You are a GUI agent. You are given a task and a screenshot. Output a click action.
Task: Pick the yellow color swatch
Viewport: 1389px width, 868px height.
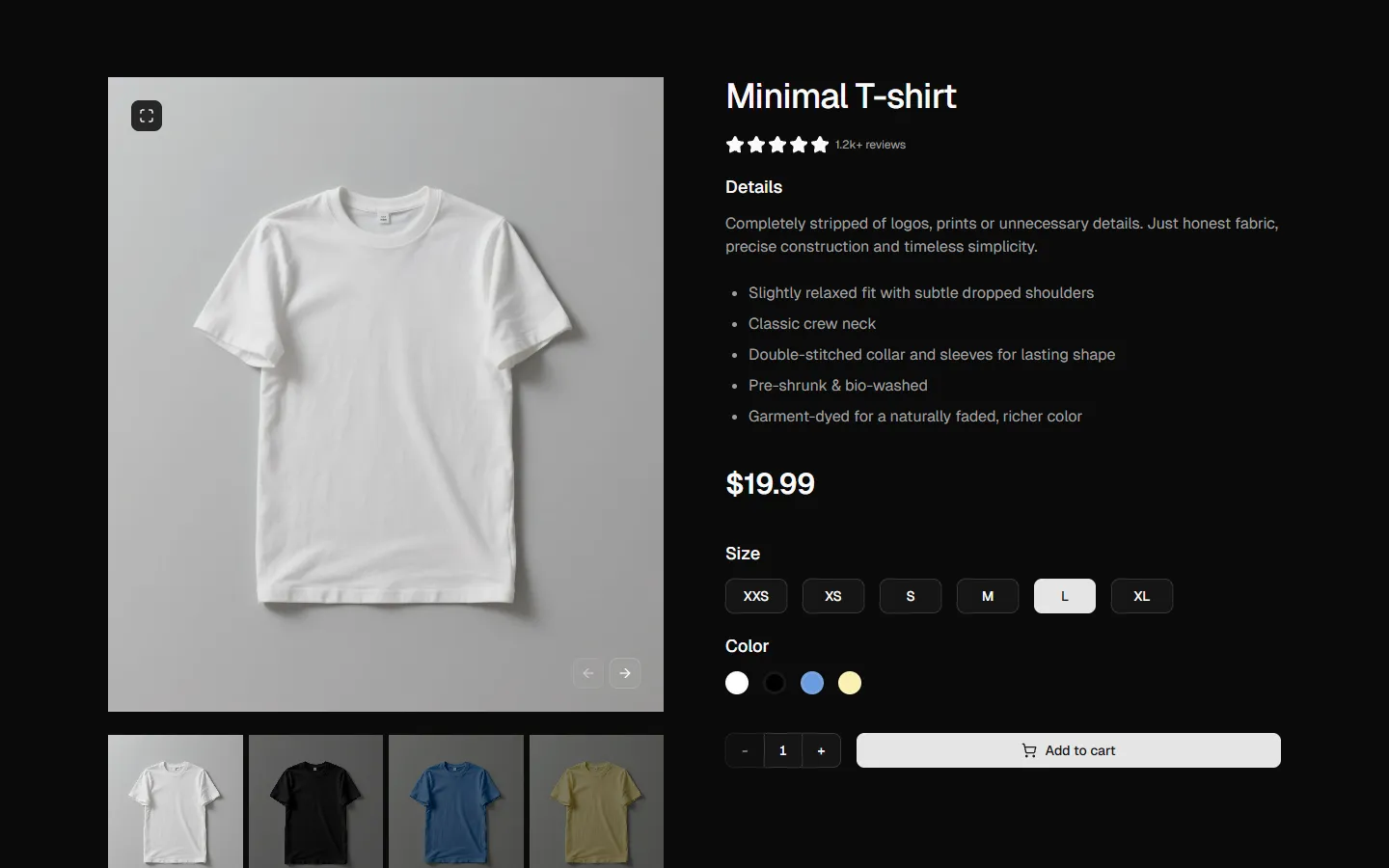tap(850, 683)
